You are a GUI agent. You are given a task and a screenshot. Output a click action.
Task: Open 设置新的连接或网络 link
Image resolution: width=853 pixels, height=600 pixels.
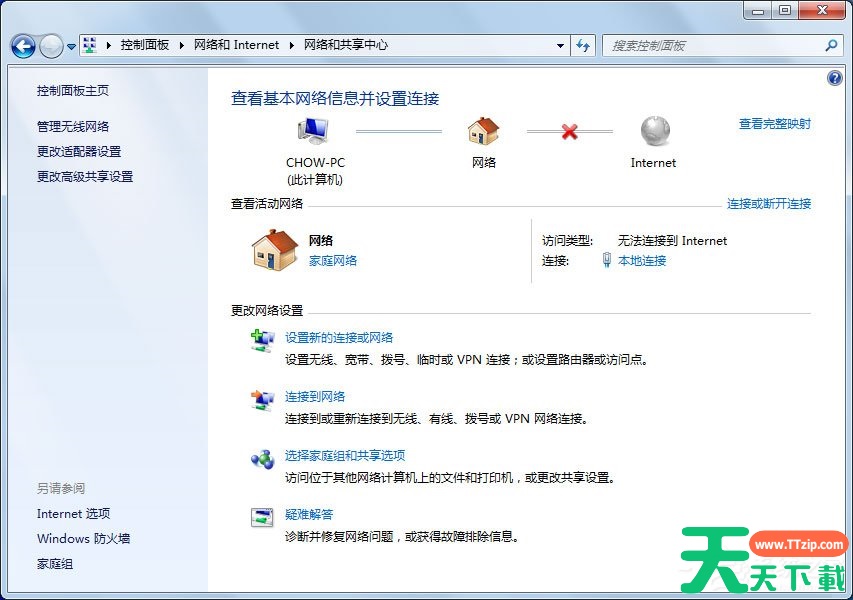[x=339, y=338]
